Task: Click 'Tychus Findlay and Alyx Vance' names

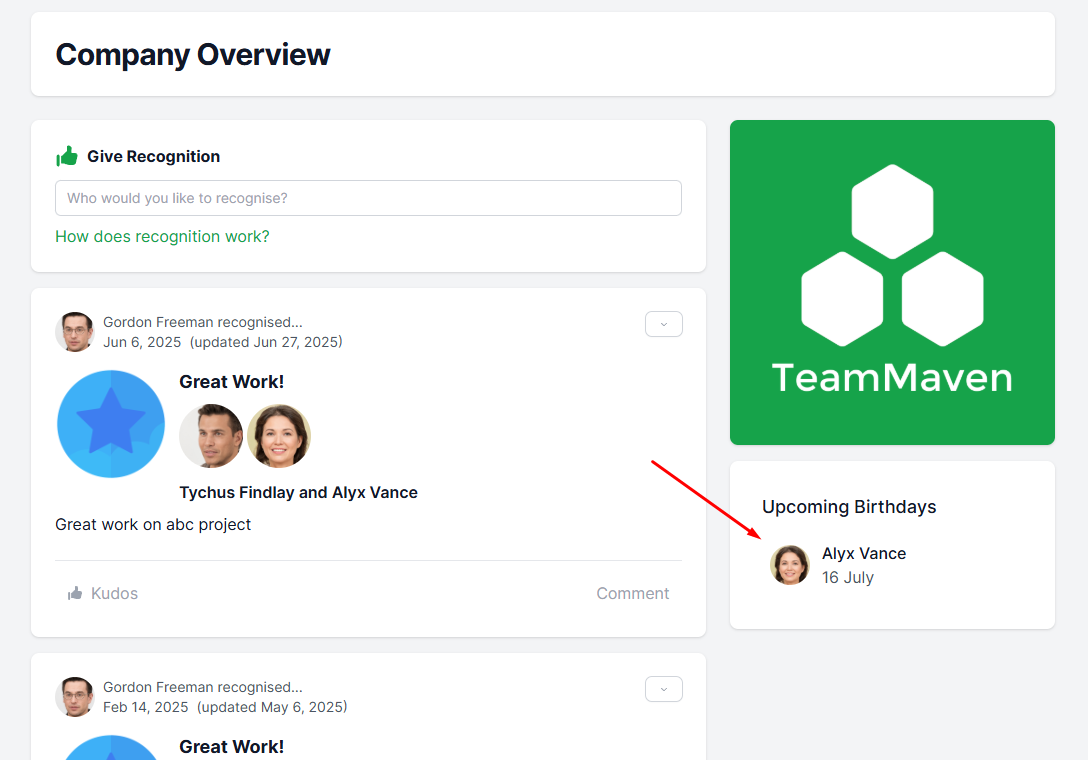Action: (298, 493)
